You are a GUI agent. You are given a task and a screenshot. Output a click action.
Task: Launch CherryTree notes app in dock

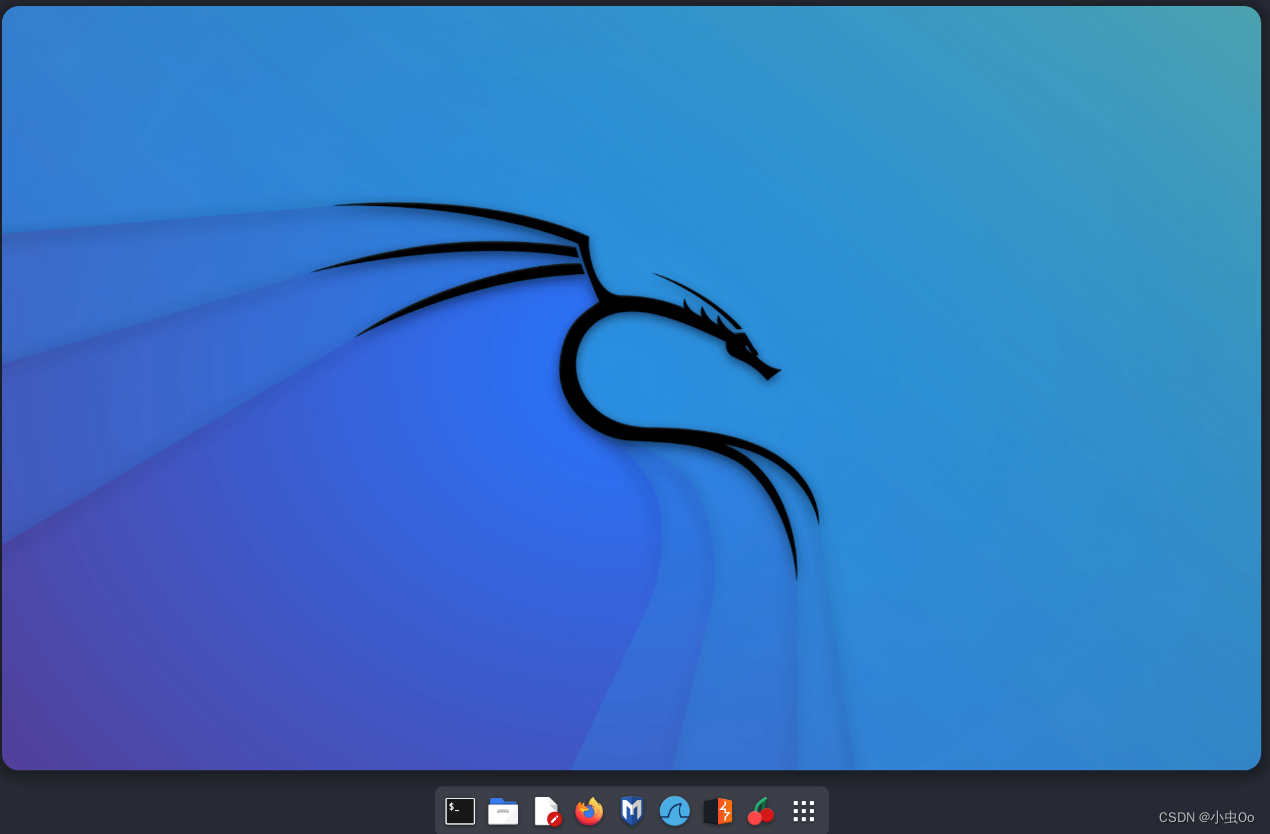(x=761, y=811)
